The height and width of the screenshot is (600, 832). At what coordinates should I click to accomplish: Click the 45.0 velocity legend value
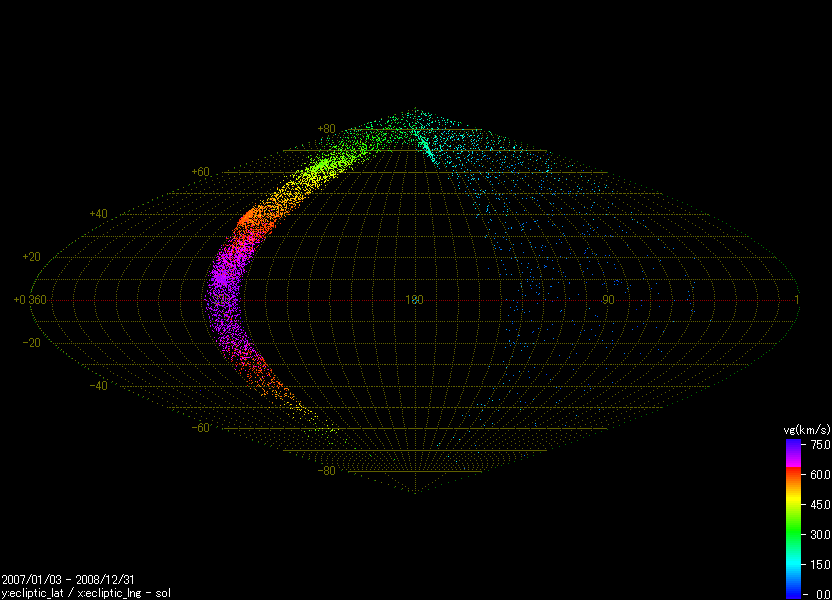820,504
